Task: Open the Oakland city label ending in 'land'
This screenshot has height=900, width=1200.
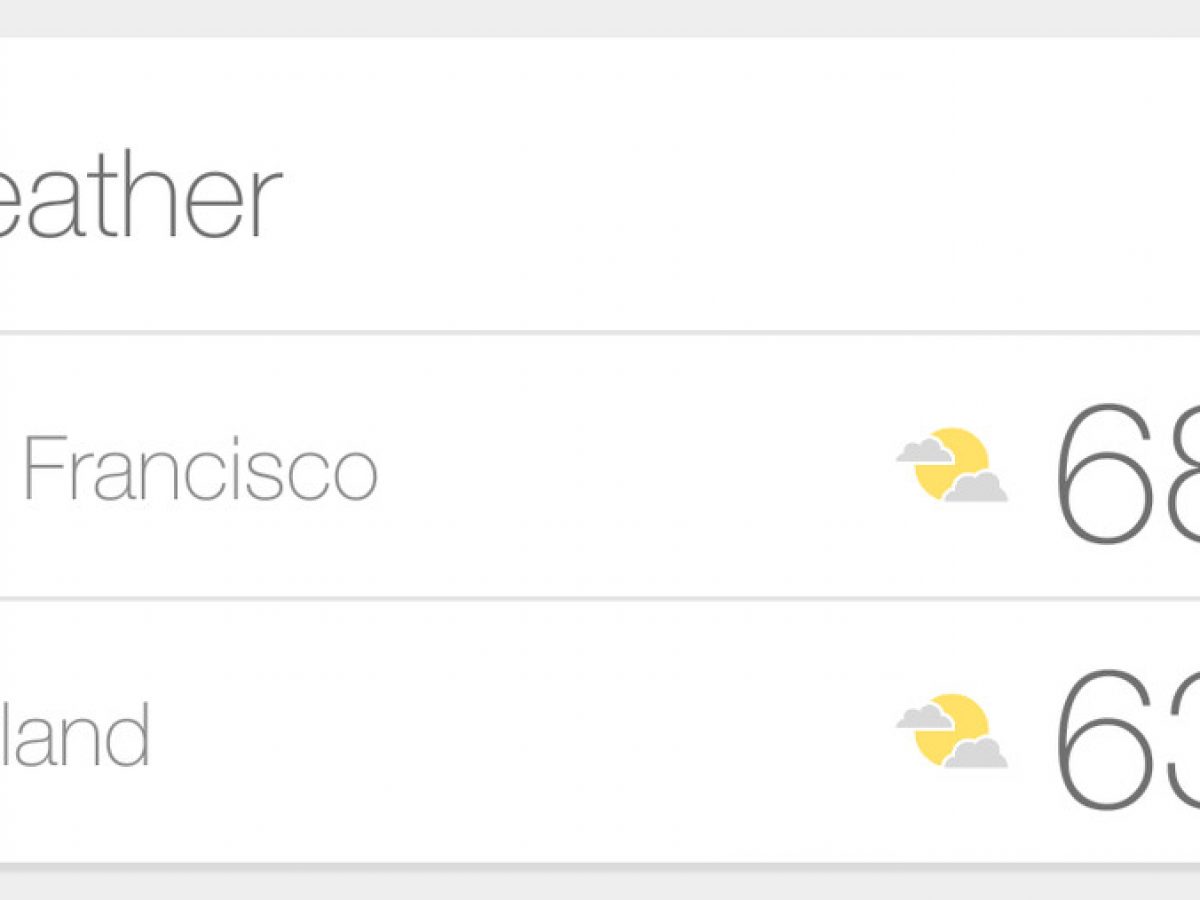Action: [75, 734]
